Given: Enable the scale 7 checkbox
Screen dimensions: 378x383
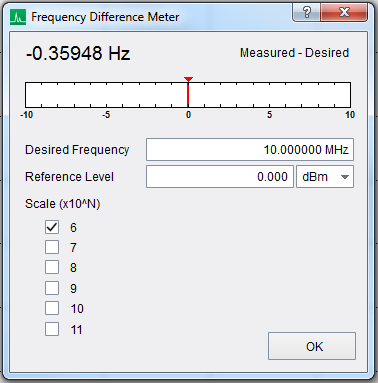Looking at the screenshot, I should tap(52, 247).
